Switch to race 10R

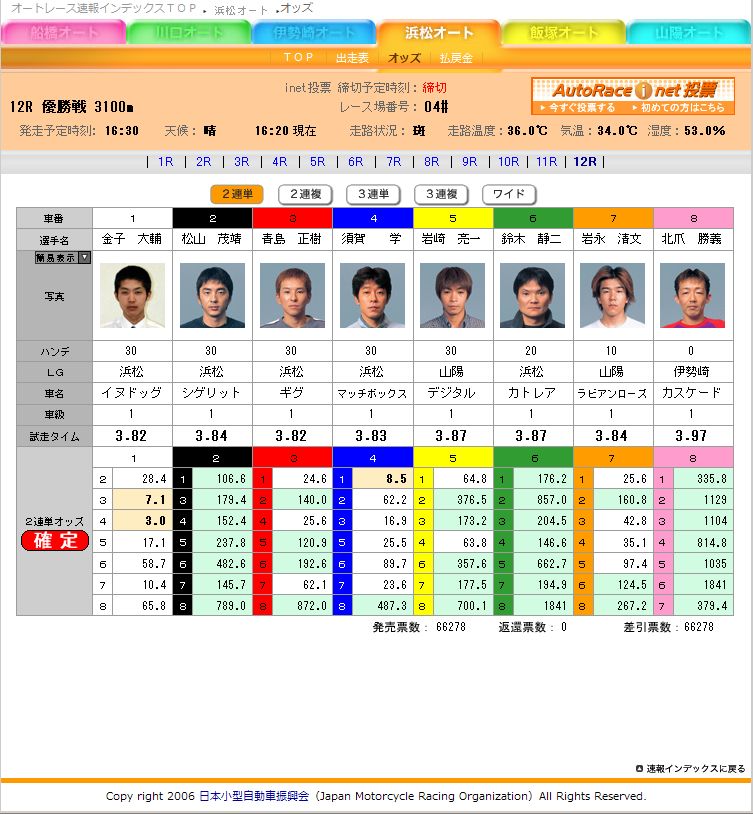[508, 161]
